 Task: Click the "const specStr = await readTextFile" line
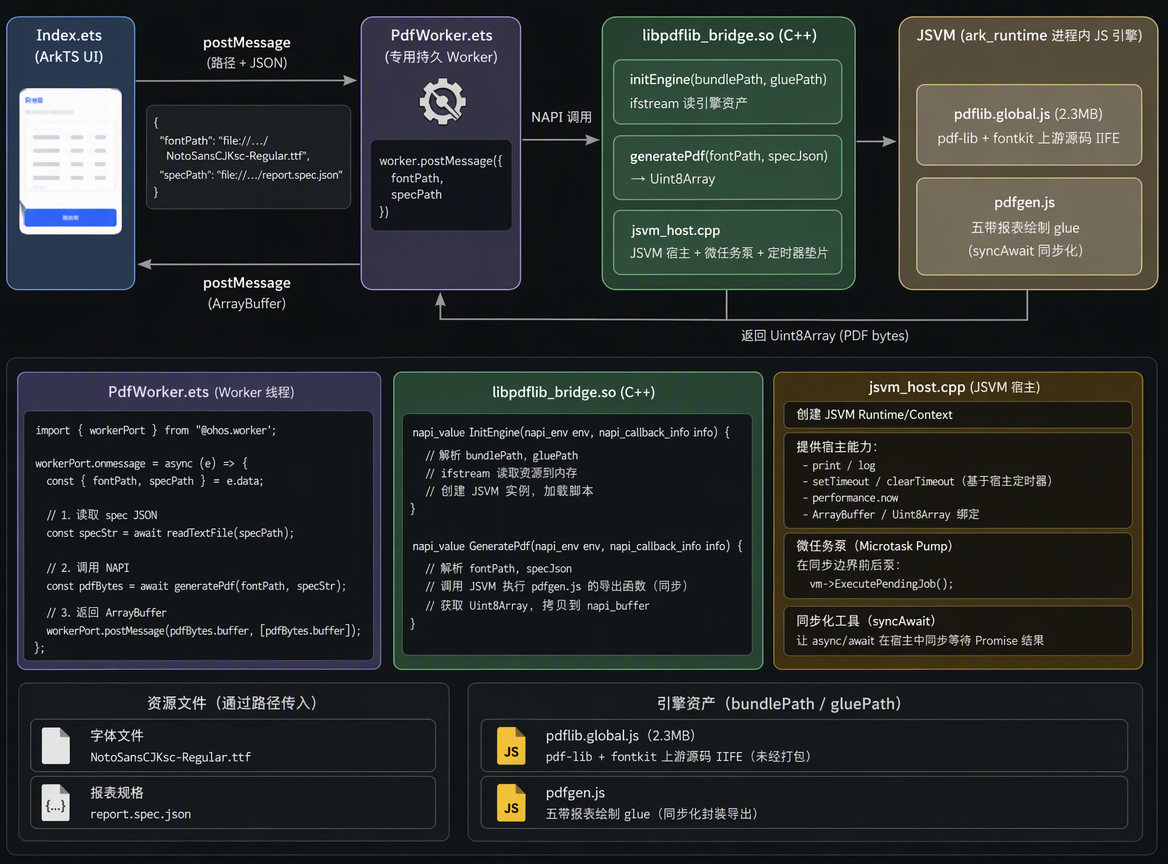170,533
